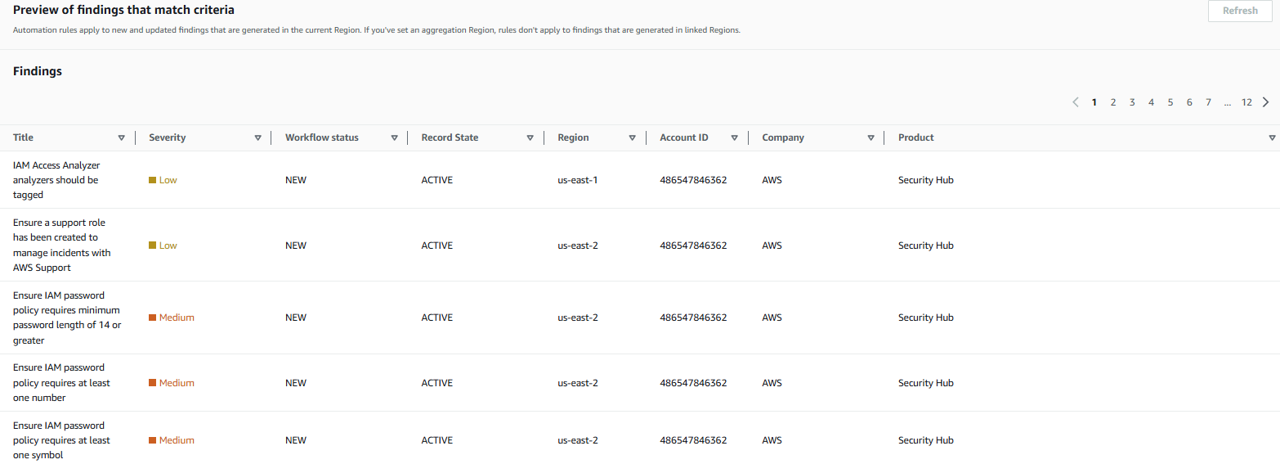Screen dimensions: 1280x464
Task: Click the Severity column header
Action: 167,138
